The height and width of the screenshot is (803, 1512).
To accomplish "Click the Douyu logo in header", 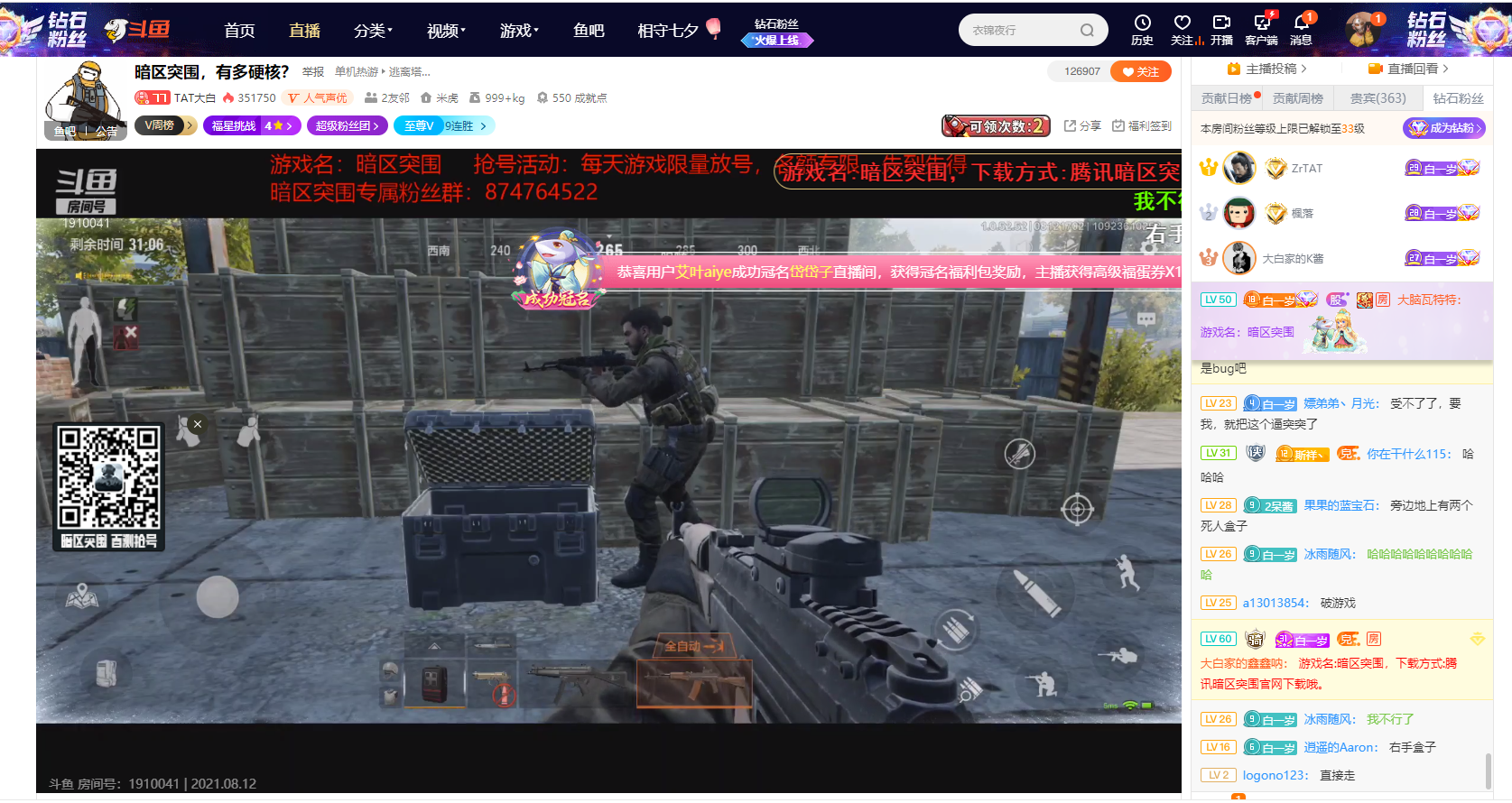I will point(137,30).
